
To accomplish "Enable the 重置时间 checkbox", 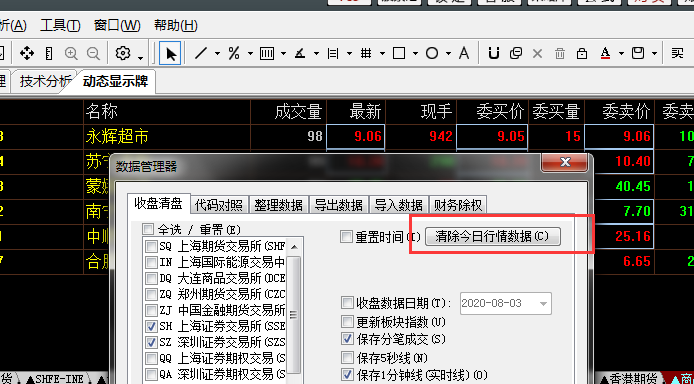I will point(346,237).
